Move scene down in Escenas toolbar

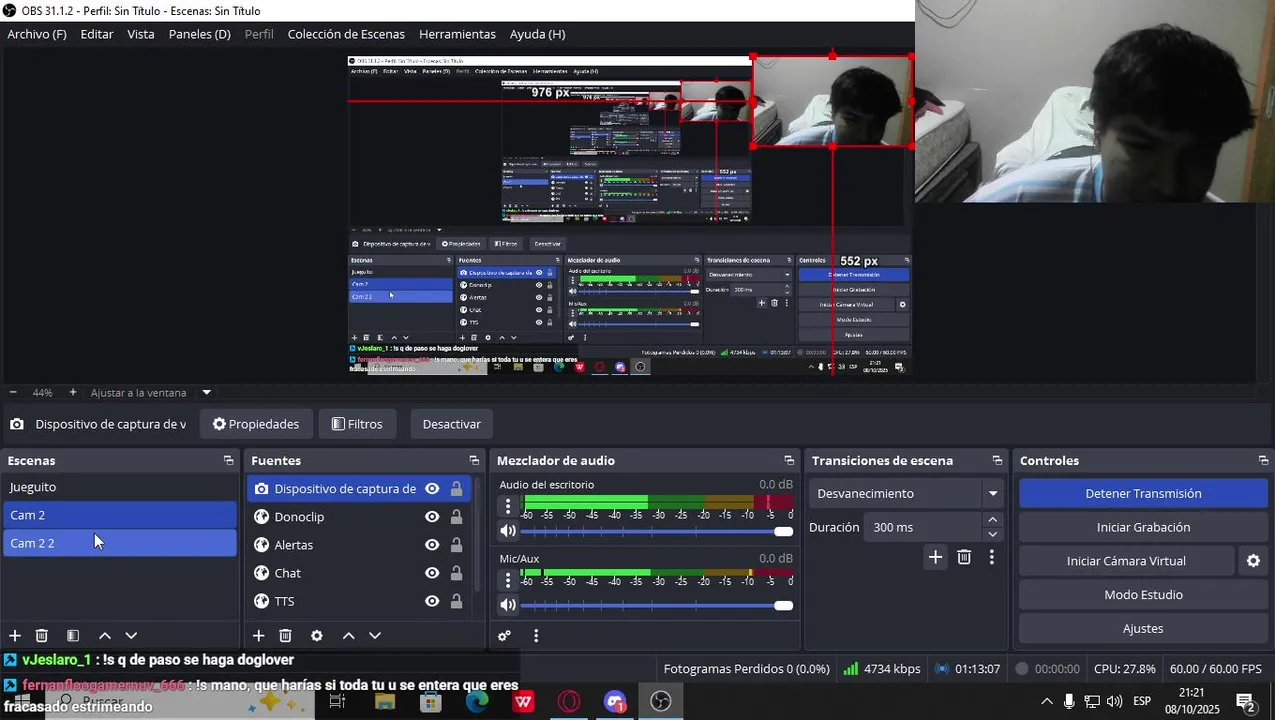(131, 636)
